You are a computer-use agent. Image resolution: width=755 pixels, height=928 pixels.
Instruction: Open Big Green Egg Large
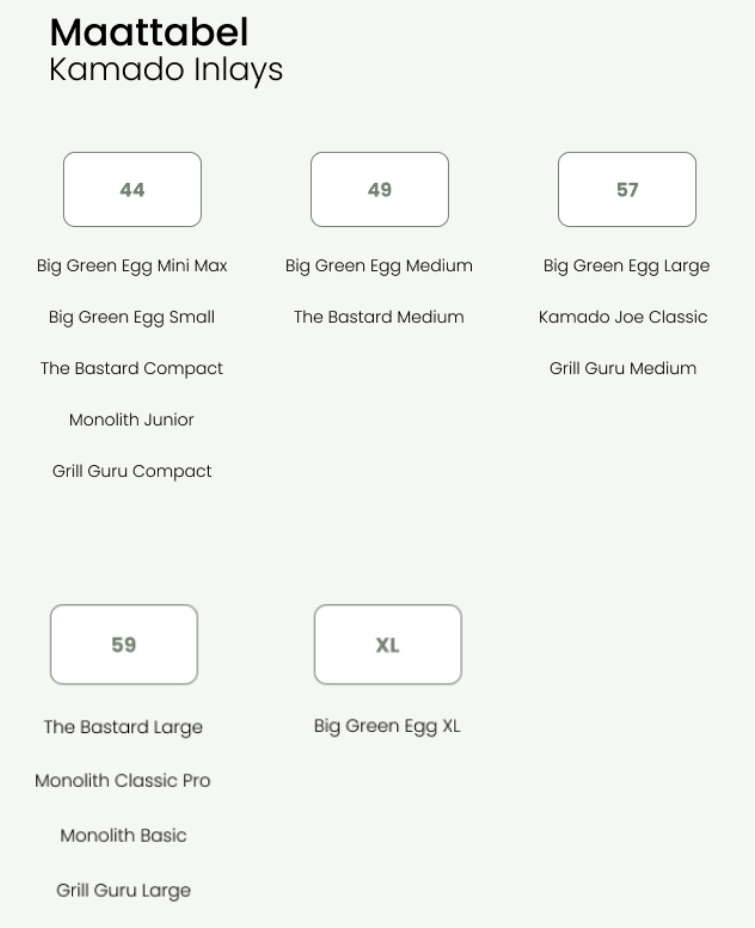click(627, 266)
